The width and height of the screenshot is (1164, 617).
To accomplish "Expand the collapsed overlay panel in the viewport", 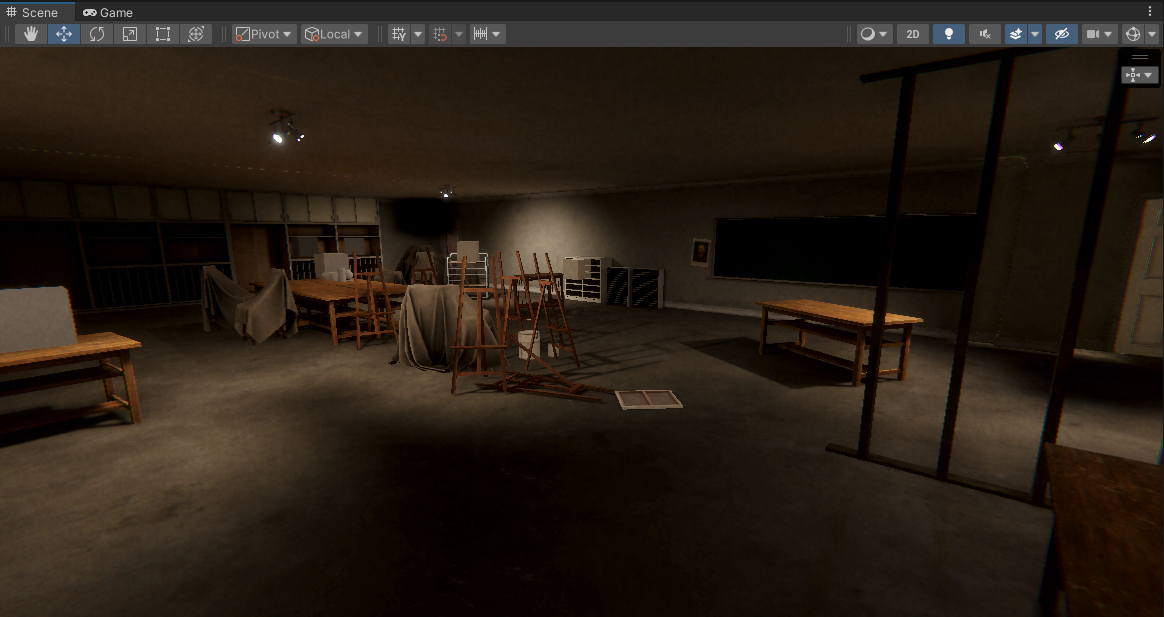I will pos(1140,75).
